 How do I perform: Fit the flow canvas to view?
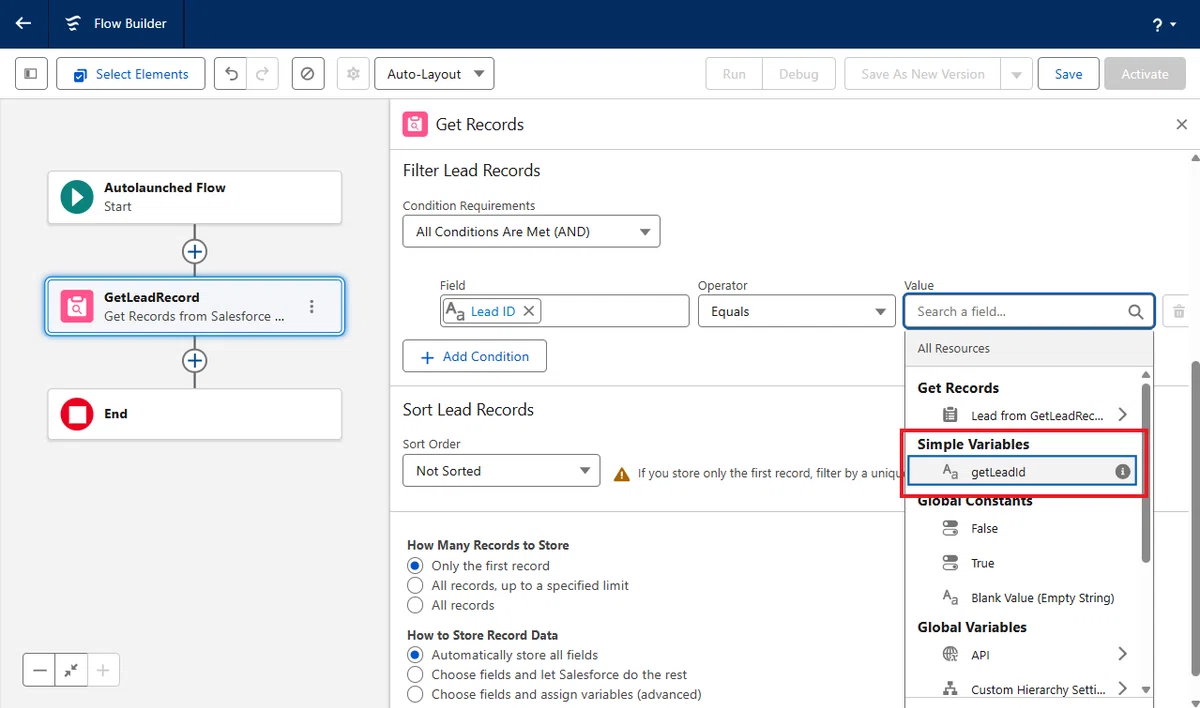pyautogui.click(x=71, y=670)
